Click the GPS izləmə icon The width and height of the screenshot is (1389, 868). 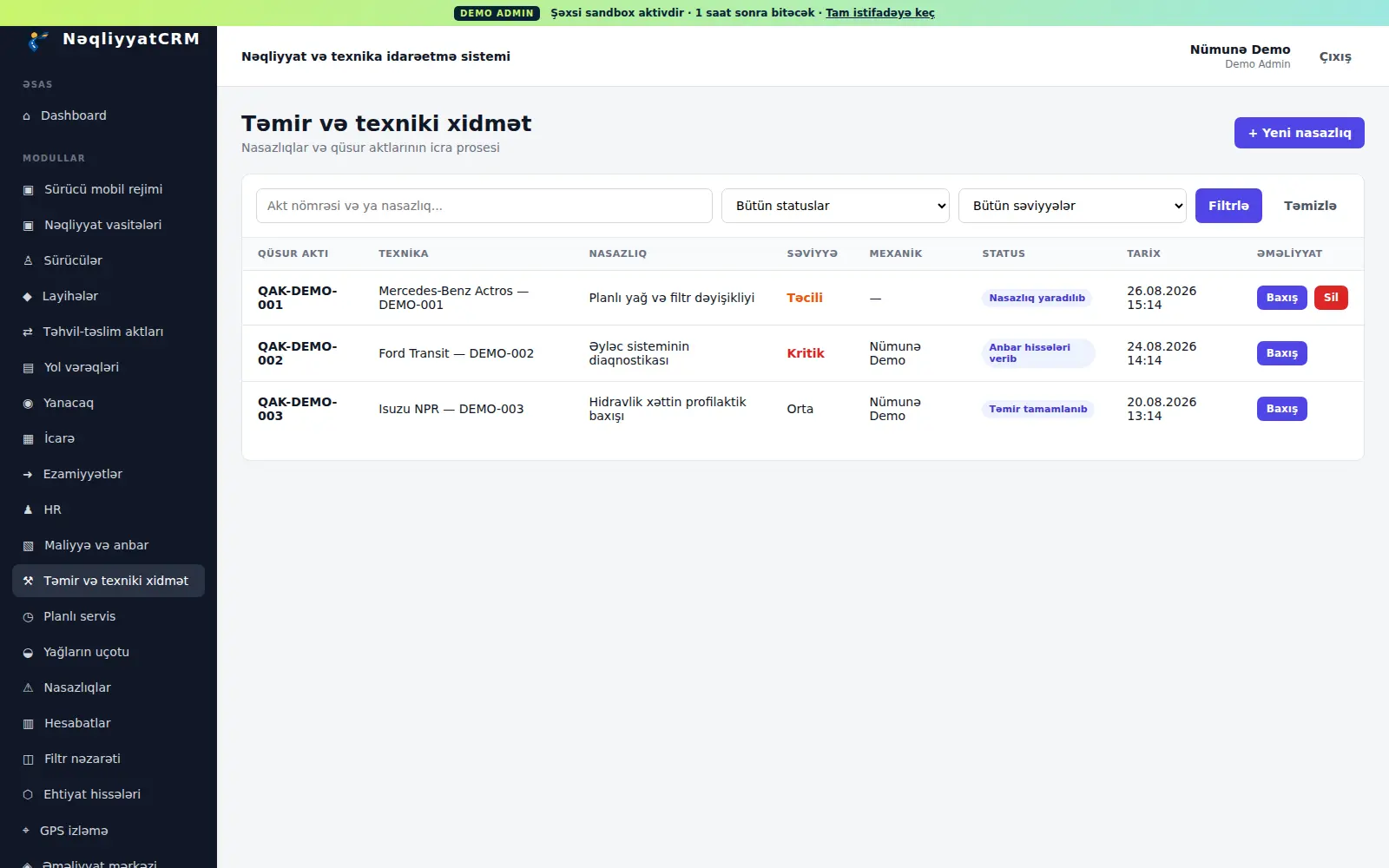pos(26,831)
